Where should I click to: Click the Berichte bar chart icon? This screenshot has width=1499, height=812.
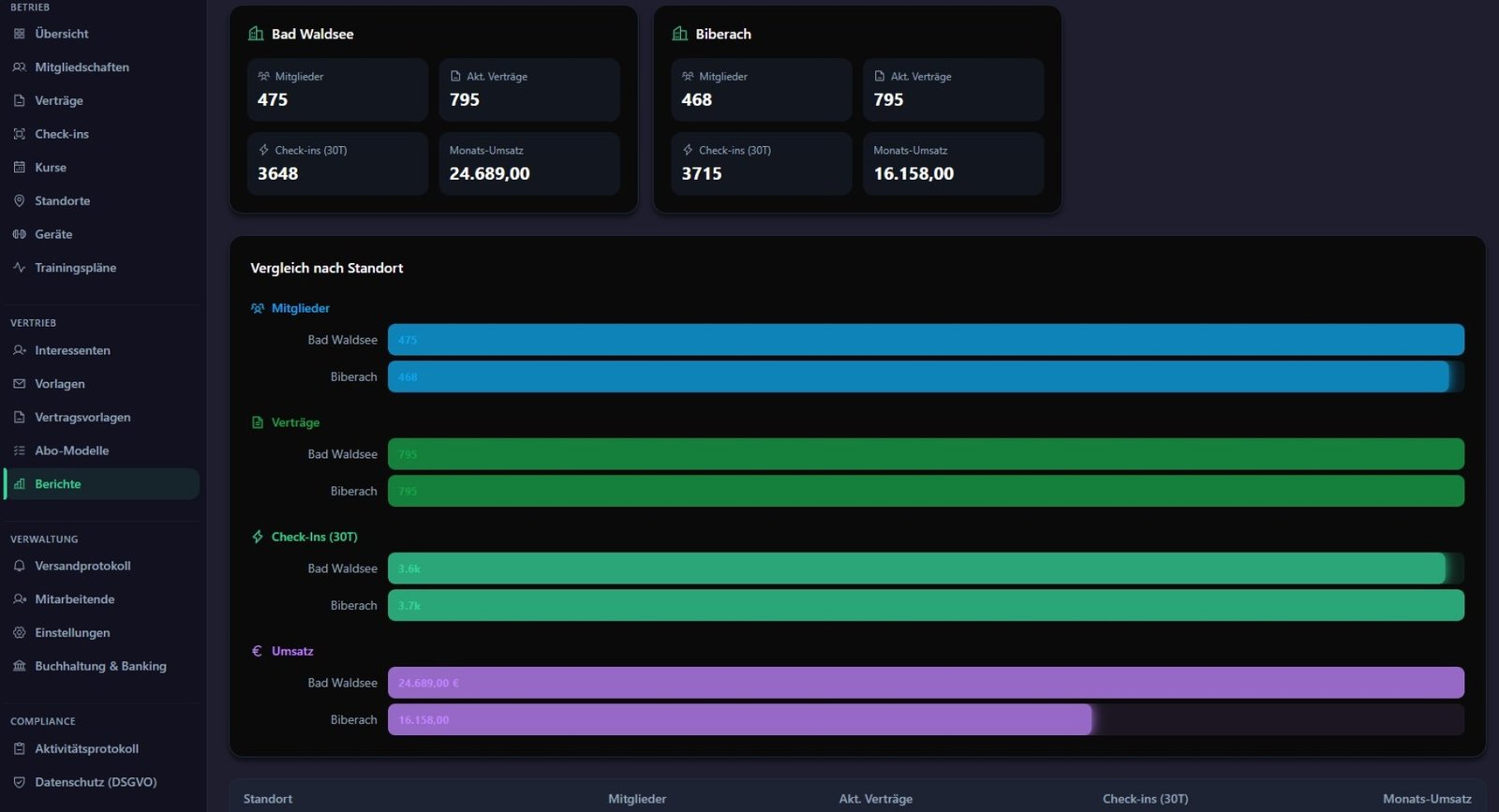19,484
